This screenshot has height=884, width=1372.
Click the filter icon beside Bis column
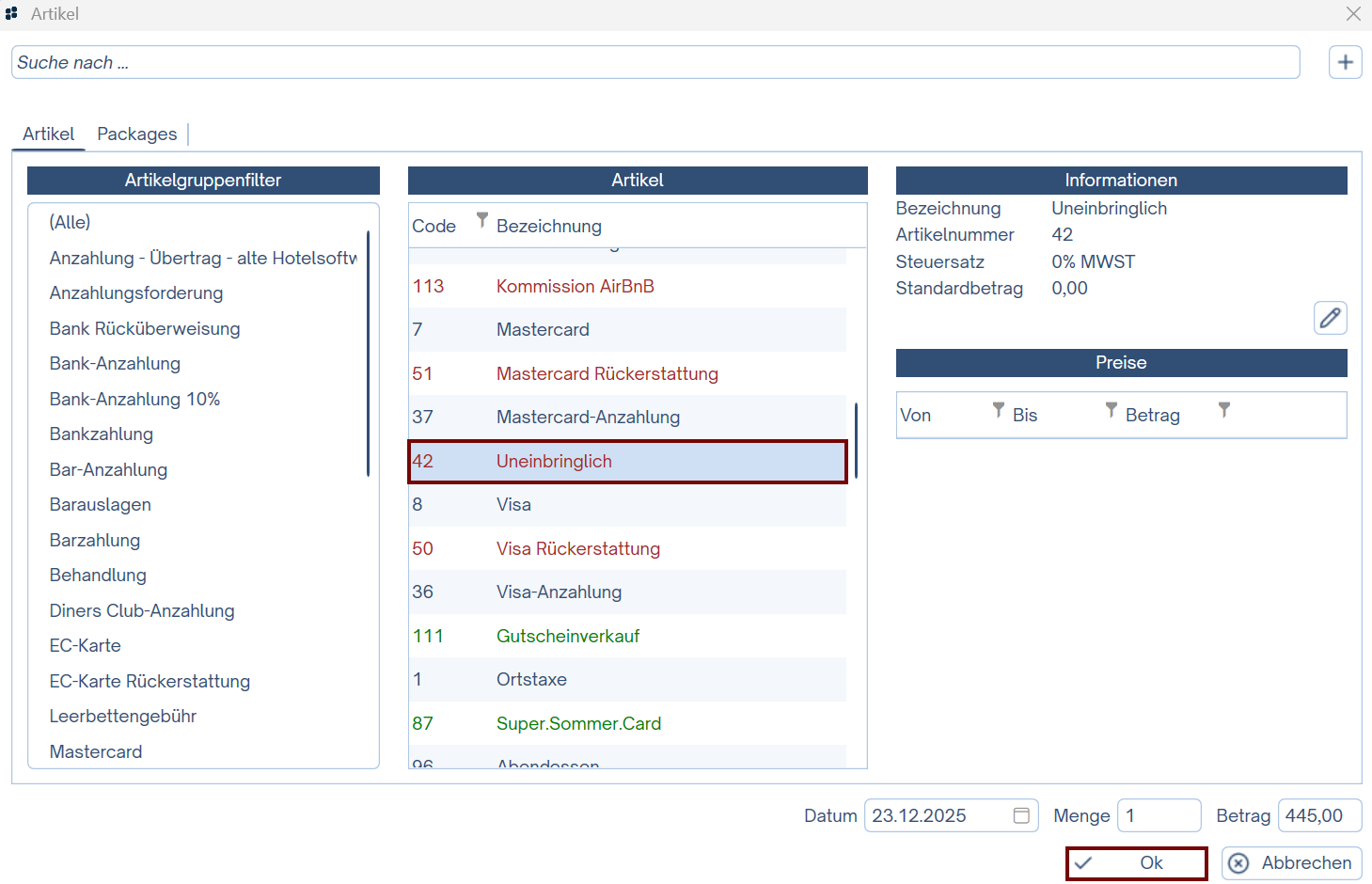pos(1111,410)
